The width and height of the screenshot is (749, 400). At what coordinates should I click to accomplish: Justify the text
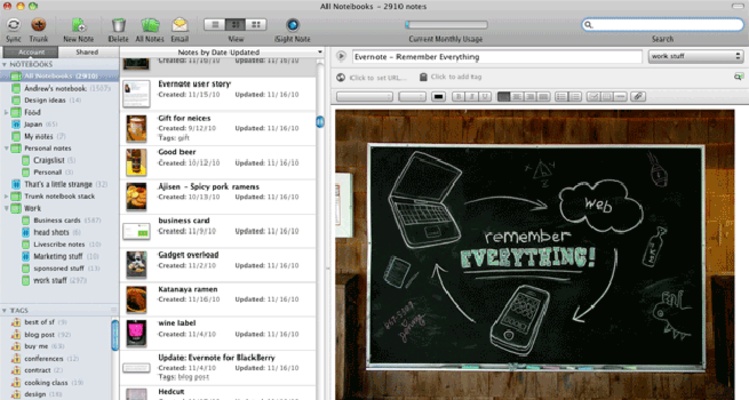tap(544, 97)
